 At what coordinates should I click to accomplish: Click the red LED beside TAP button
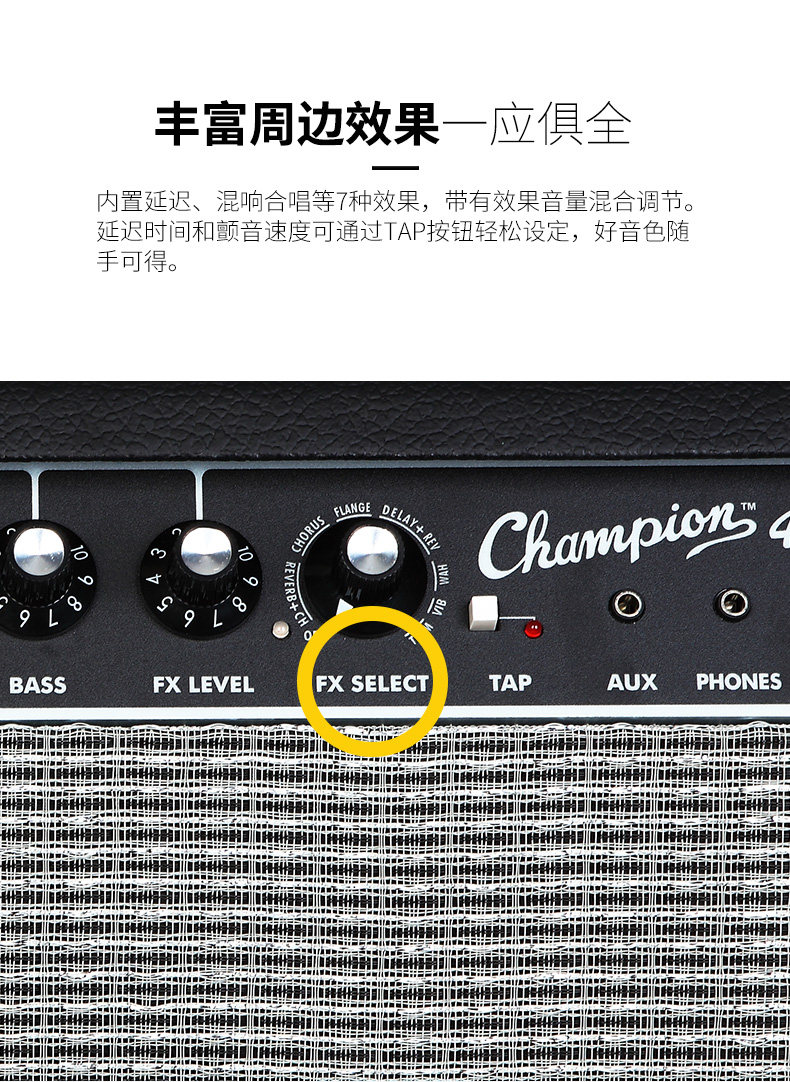532,629
